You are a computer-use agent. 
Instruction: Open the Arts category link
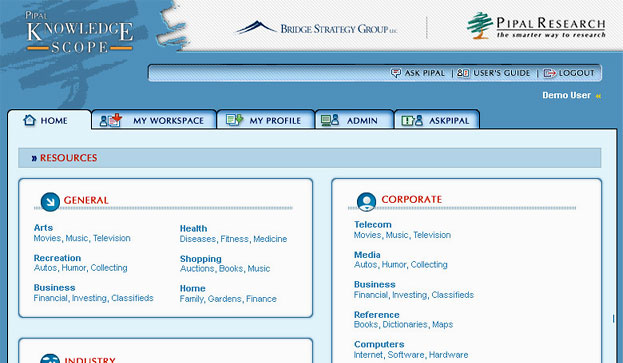pyautogui.click(x=43, y=228)
